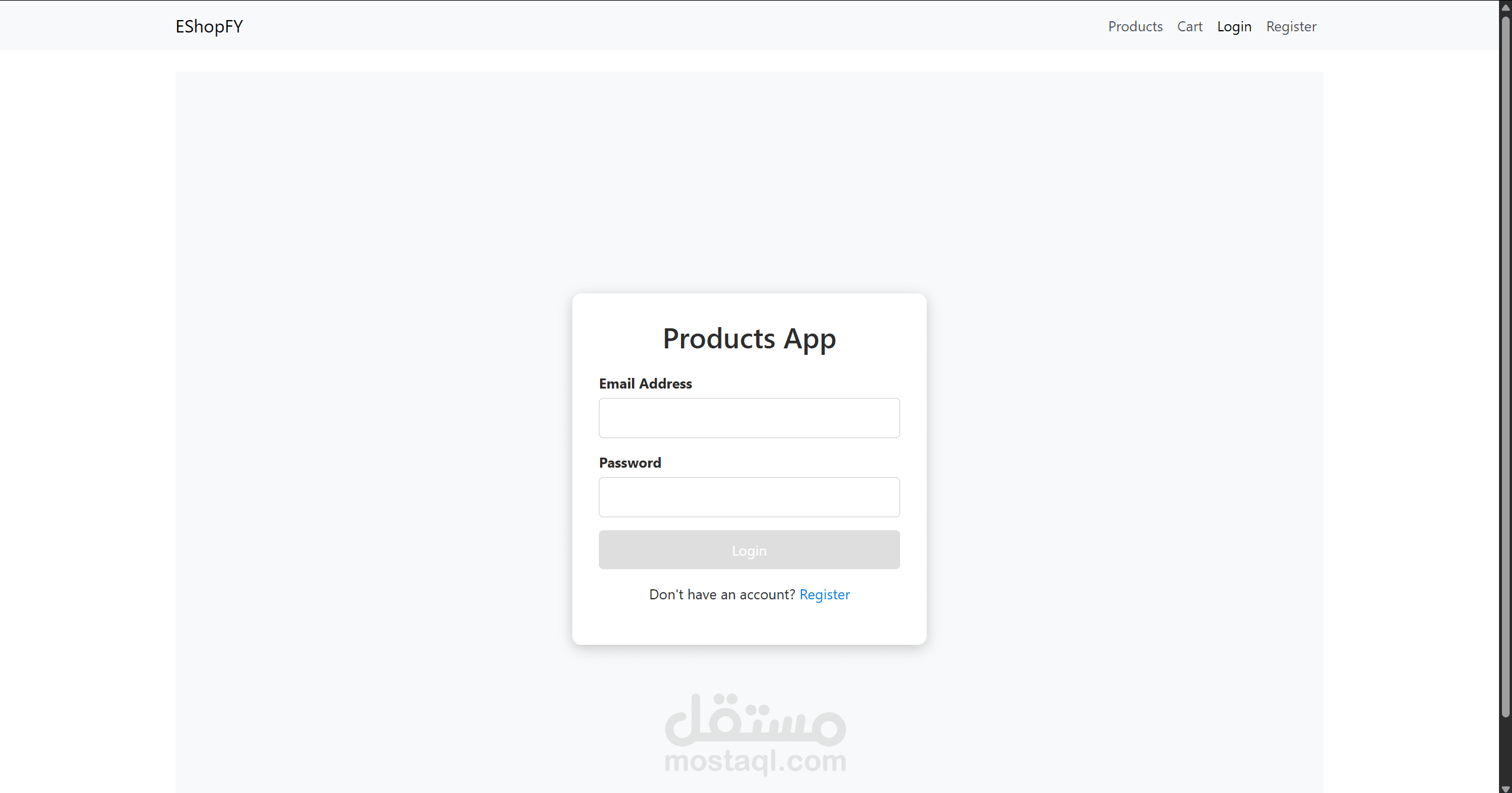Click the "Don't have an account?" text
The width and height of the screenshot is (1512, 793).
click(722, 595)
